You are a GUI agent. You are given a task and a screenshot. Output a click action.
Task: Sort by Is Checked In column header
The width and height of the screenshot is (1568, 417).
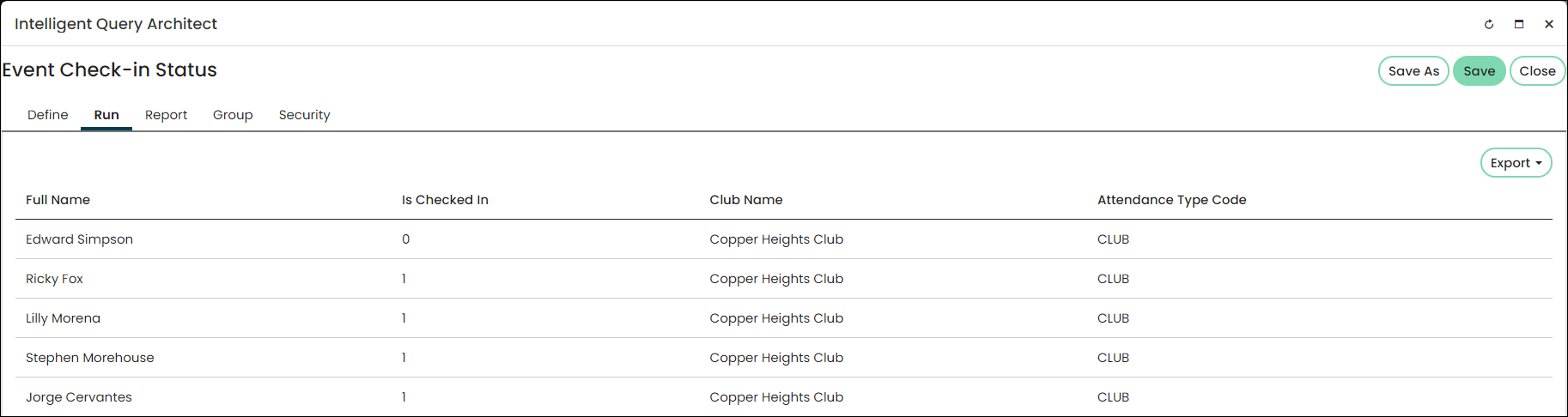click(x=445, y=200)
